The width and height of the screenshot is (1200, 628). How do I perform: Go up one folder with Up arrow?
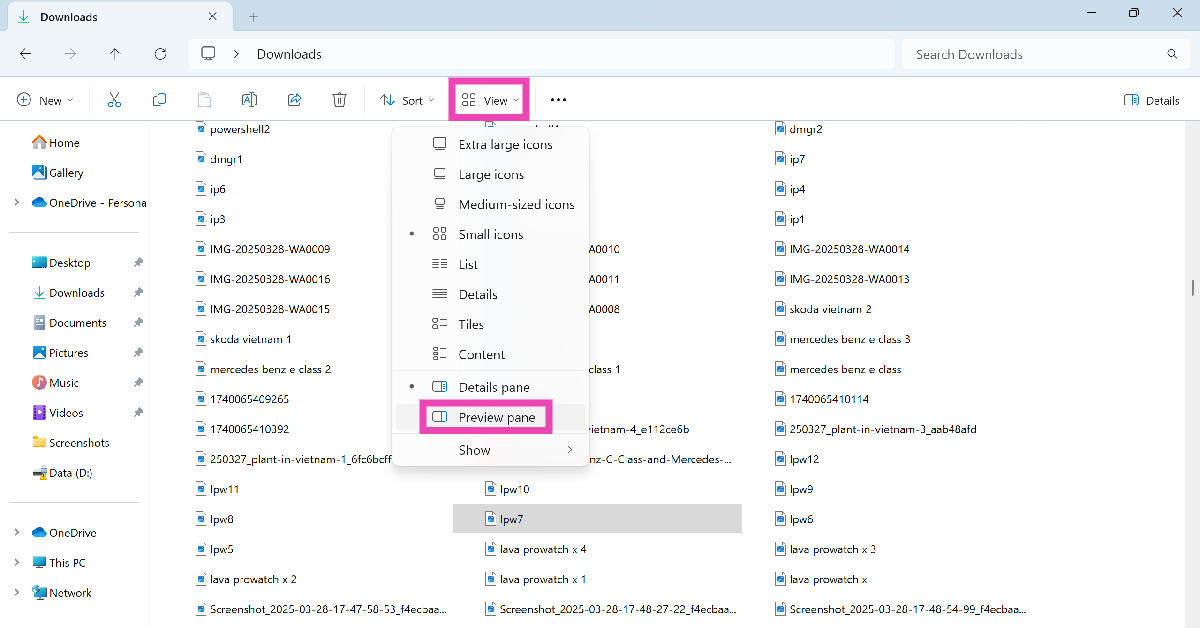tap(115, 54)
